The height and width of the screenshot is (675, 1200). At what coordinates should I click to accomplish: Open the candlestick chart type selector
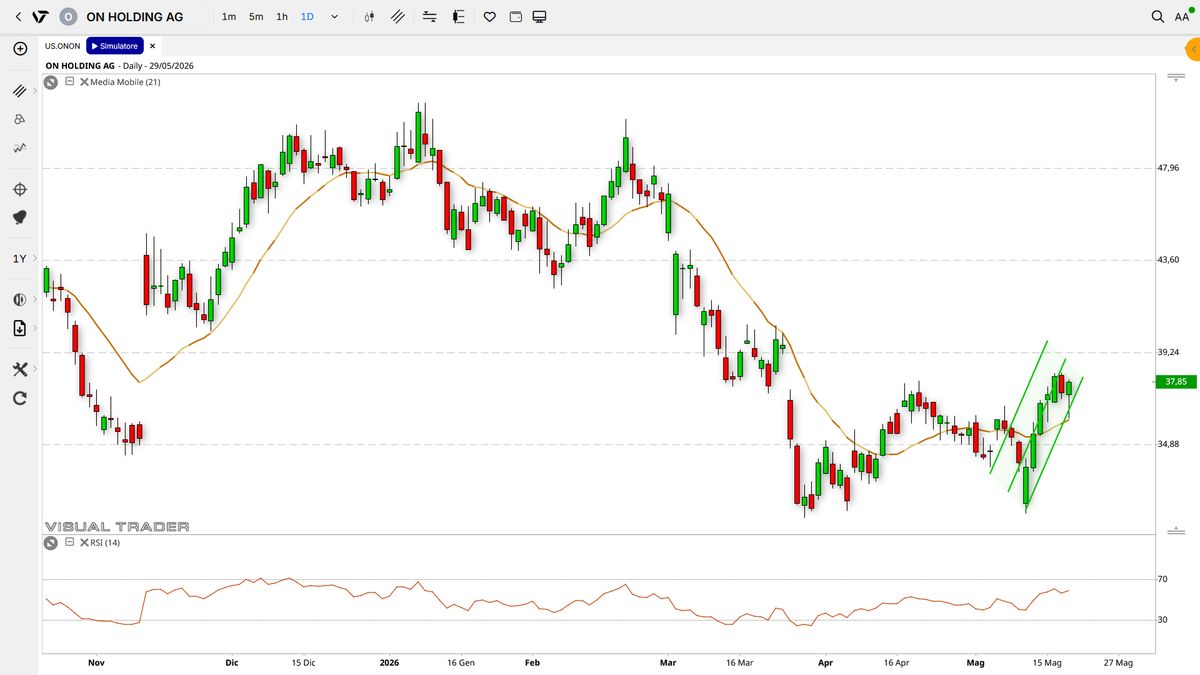point(370,17)
